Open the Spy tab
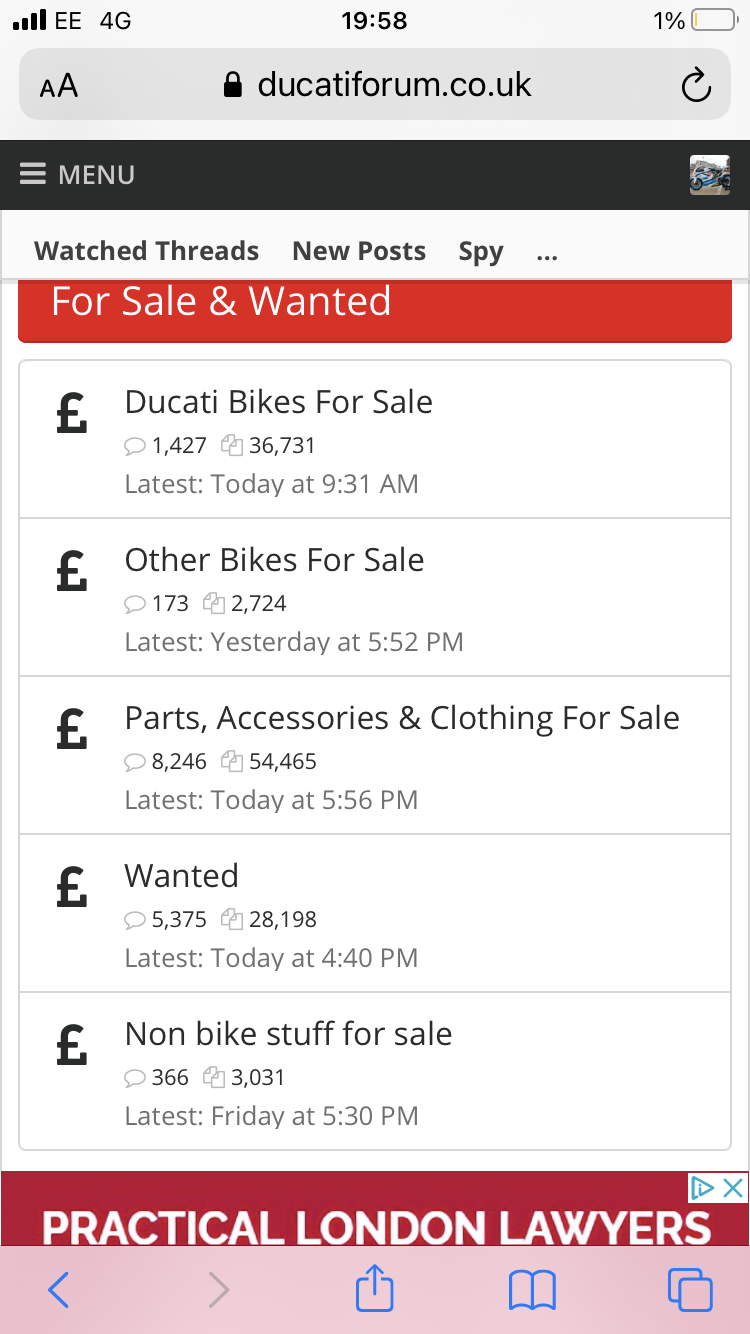Screen dimensions: 750x1334 coord(481,251)
